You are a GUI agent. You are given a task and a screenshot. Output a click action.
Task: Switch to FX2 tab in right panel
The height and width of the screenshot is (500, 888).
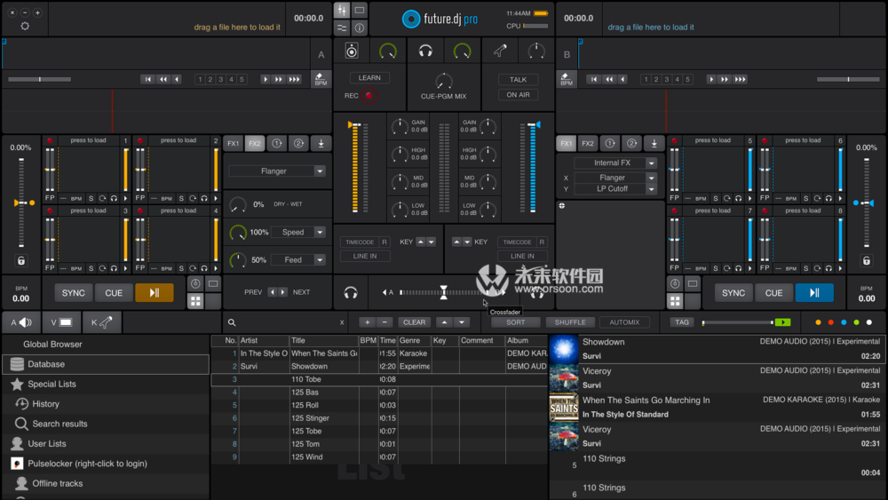point(588,143)
